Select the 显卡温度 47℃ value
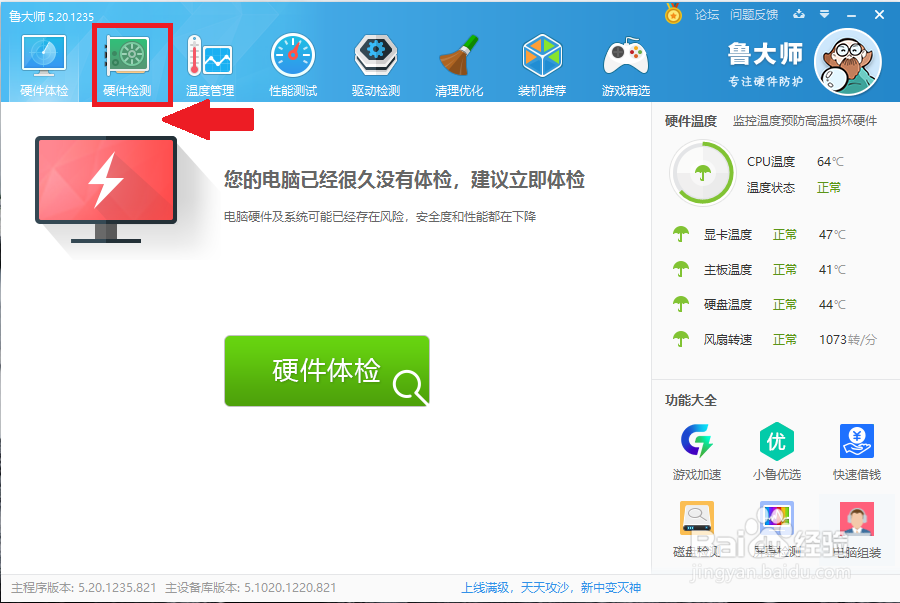The height and width of the screenshot is (603, 900). click(x=832, y=235)
